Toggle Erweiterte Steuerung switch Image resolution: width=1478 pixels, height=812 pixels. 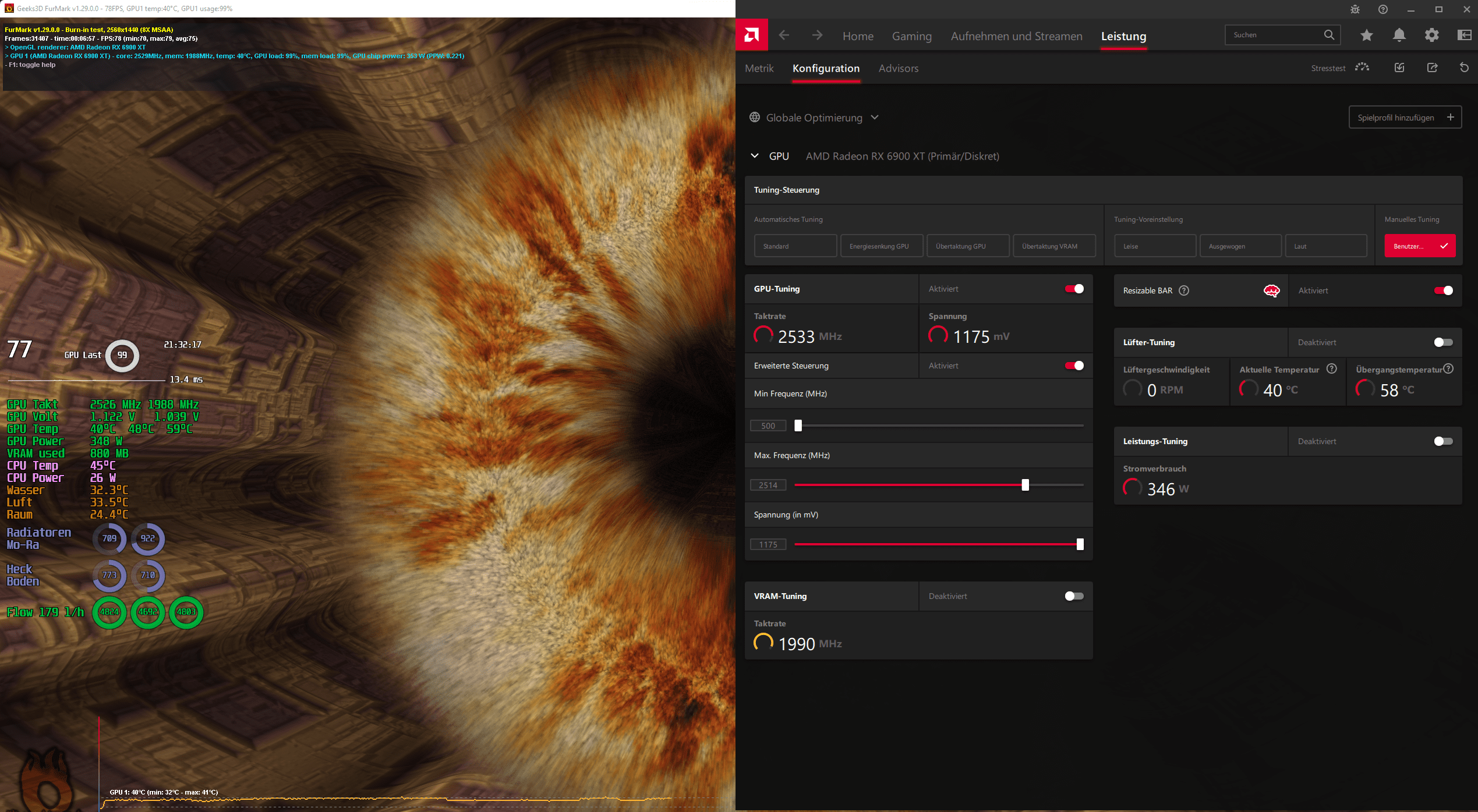pos(1074,366)
